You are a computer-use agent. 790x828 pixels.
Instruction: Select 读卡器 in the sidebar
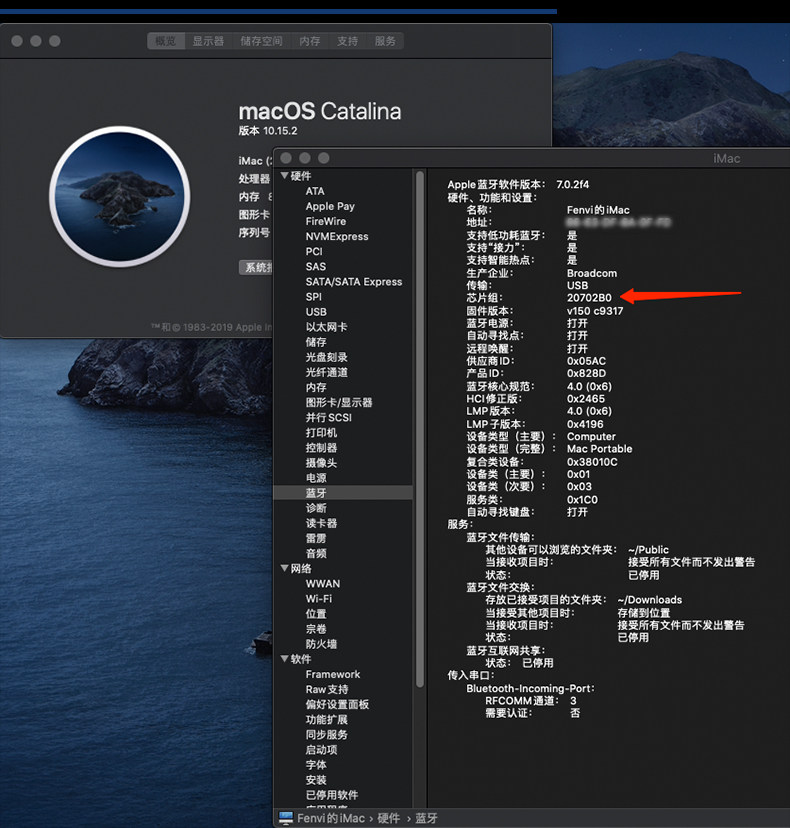pyautogui.click(x=321, y=523)
